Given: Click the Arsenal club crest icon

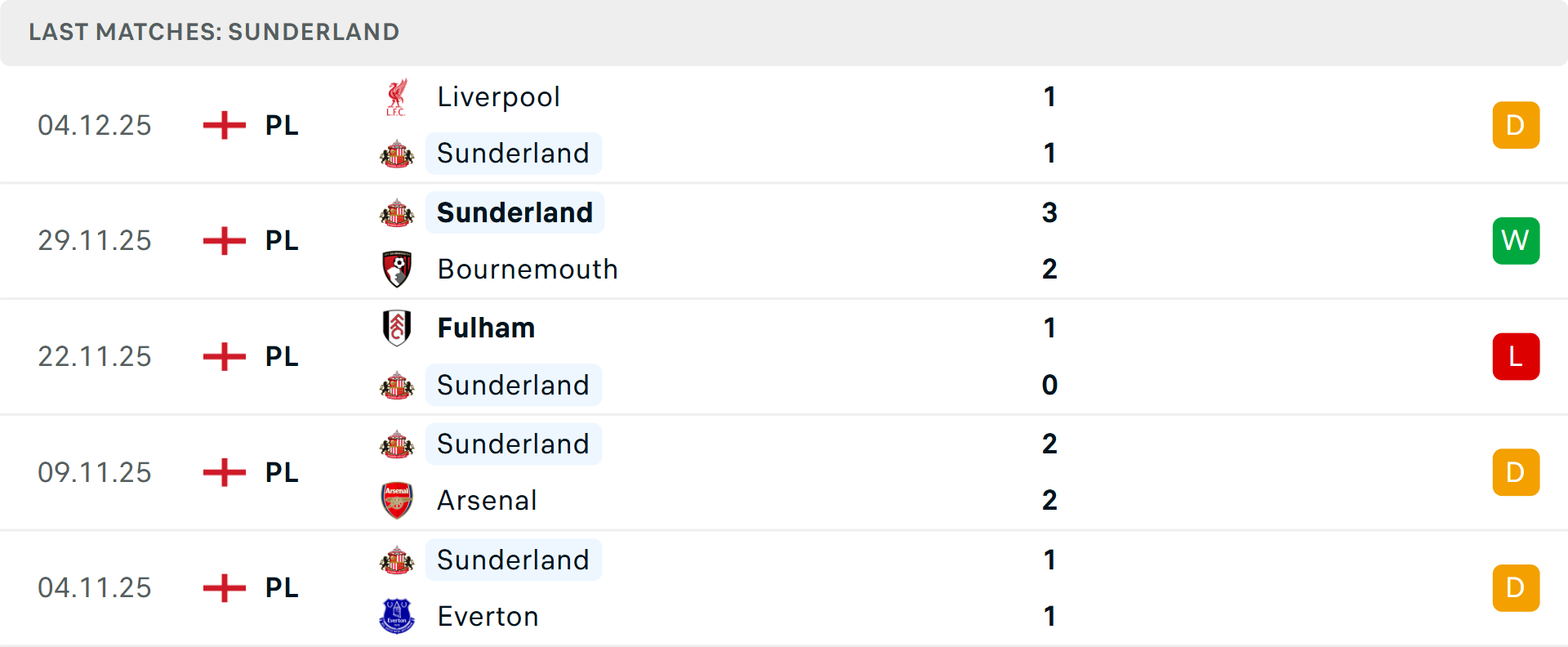Looking at the screenshot, I should point(397,500).
